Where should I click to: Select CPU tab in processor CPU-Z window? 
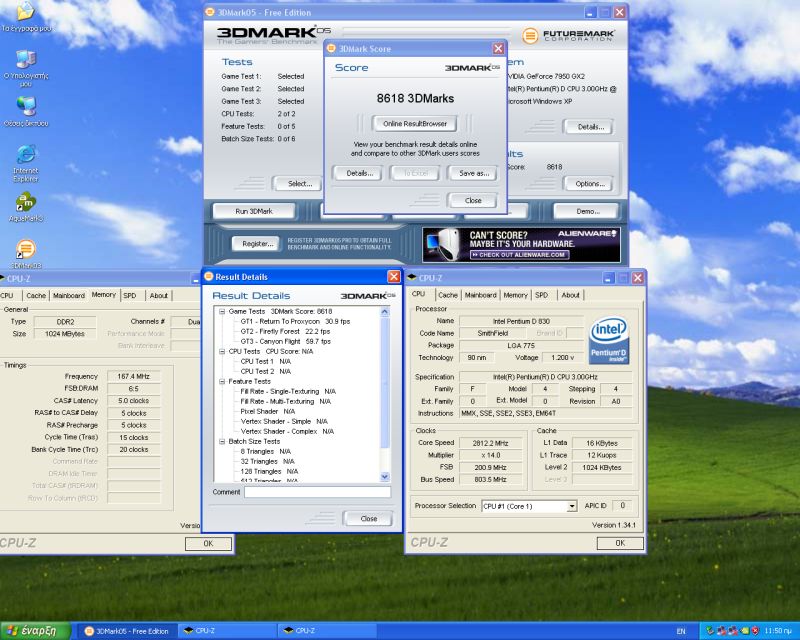coord(418,294)
